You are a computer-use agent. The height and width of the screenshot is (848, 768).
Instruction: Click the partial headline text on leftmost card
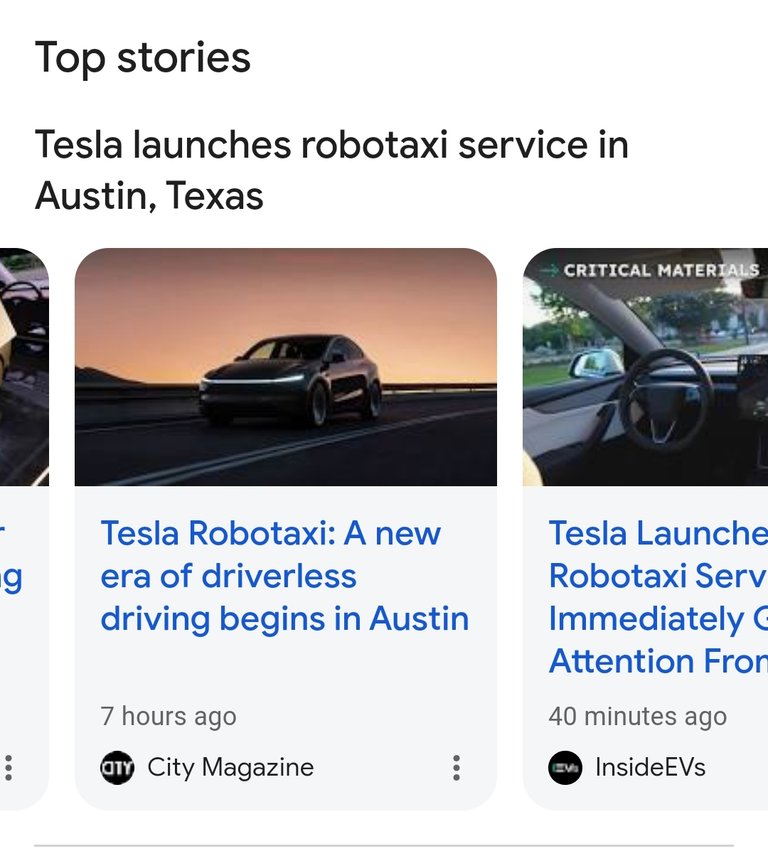pyautogui.click(x=11, y=555)
